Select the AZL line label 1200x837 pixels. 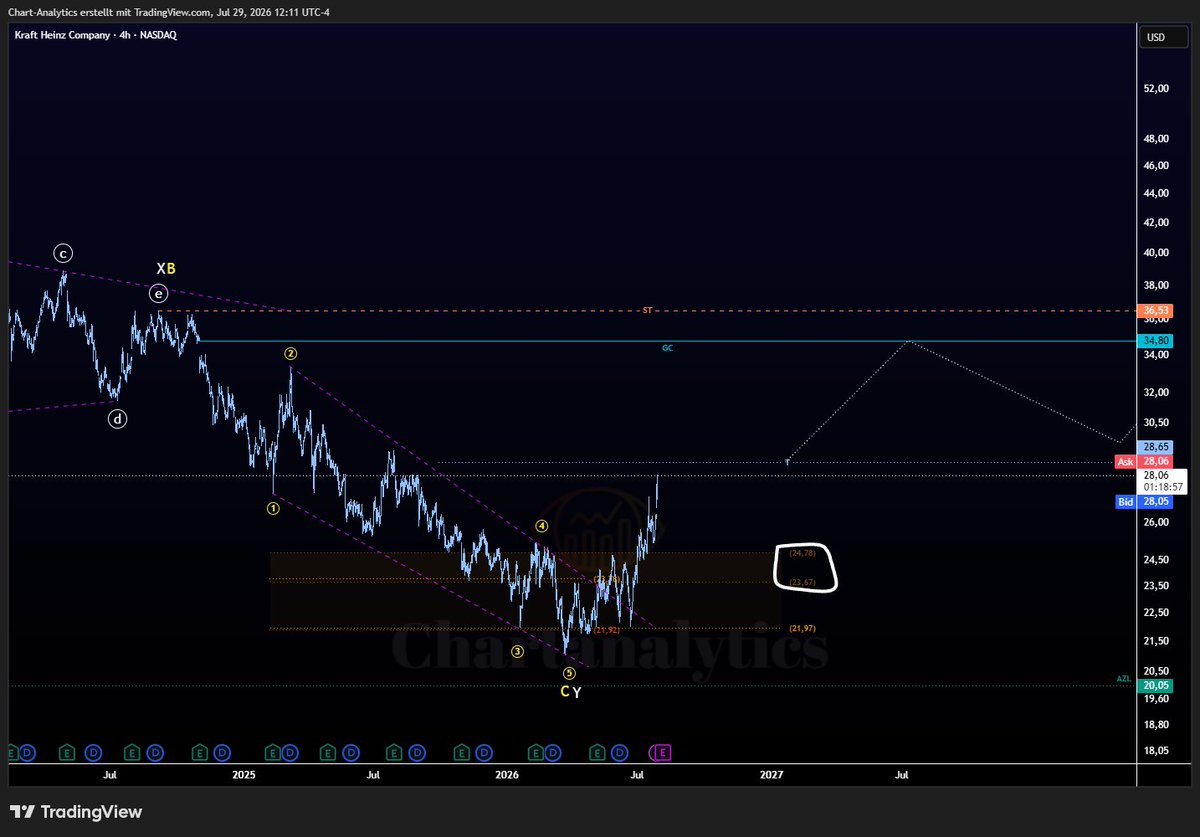(1123, 679)
